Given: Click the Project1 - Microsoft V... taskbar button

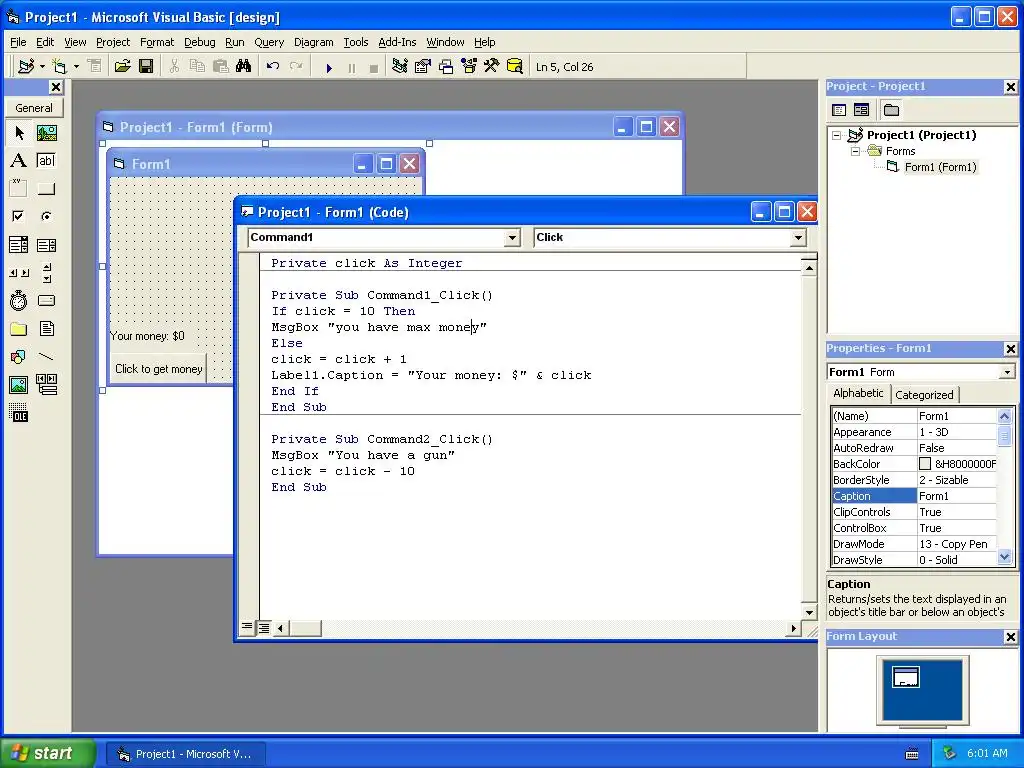Looking at the screenshot, I should 185,754.
